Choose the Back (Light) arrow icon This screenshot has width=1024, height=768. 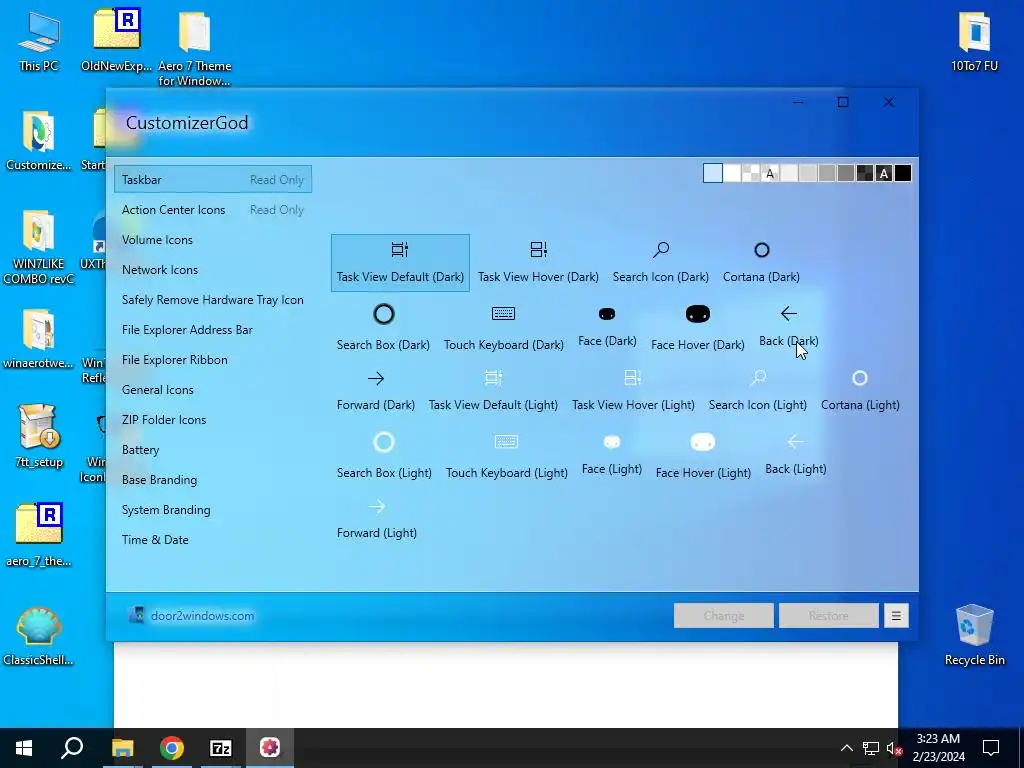[x=795, y=455]
